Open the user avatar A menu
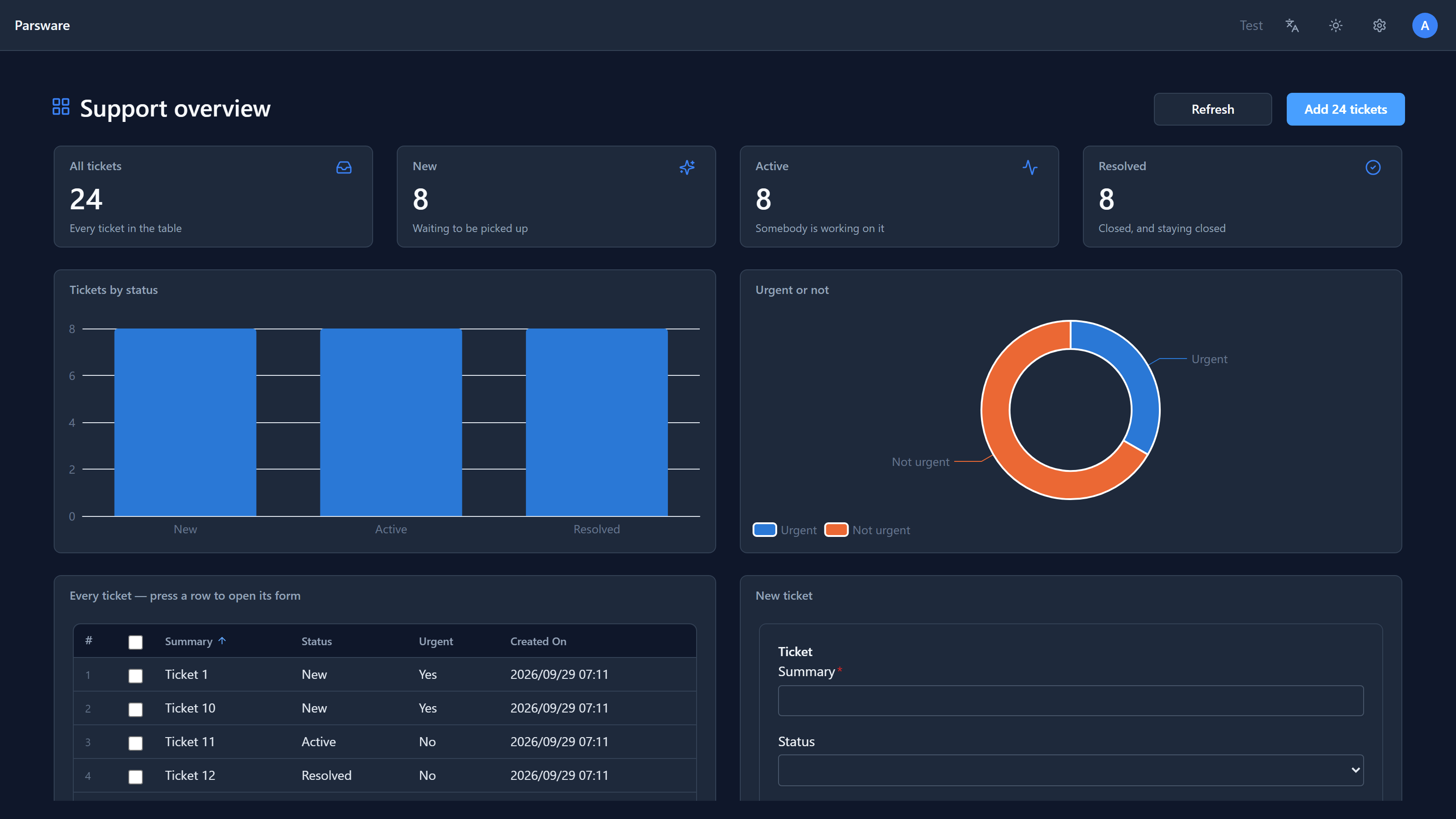The height and width of the screenshot is (819, 1456). point(1424,25)
